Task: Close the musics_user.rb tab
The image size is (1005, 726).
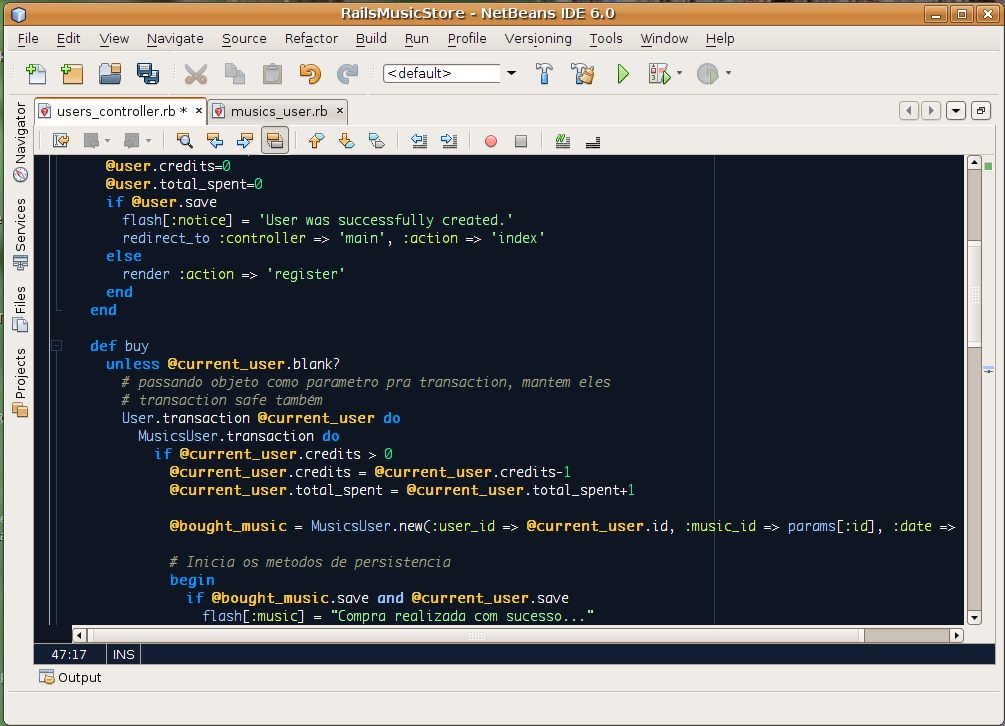Action: tap(340, 111)
